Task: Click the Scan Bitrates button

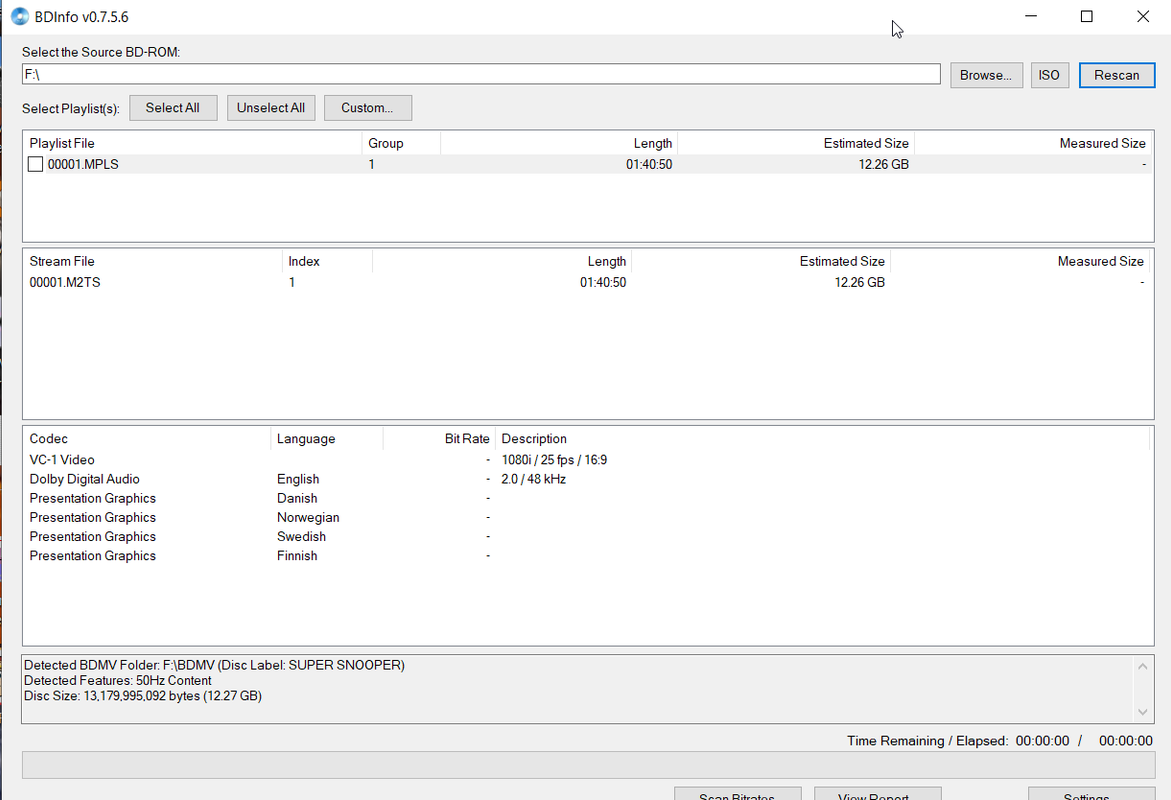Action: click(737, 794)
